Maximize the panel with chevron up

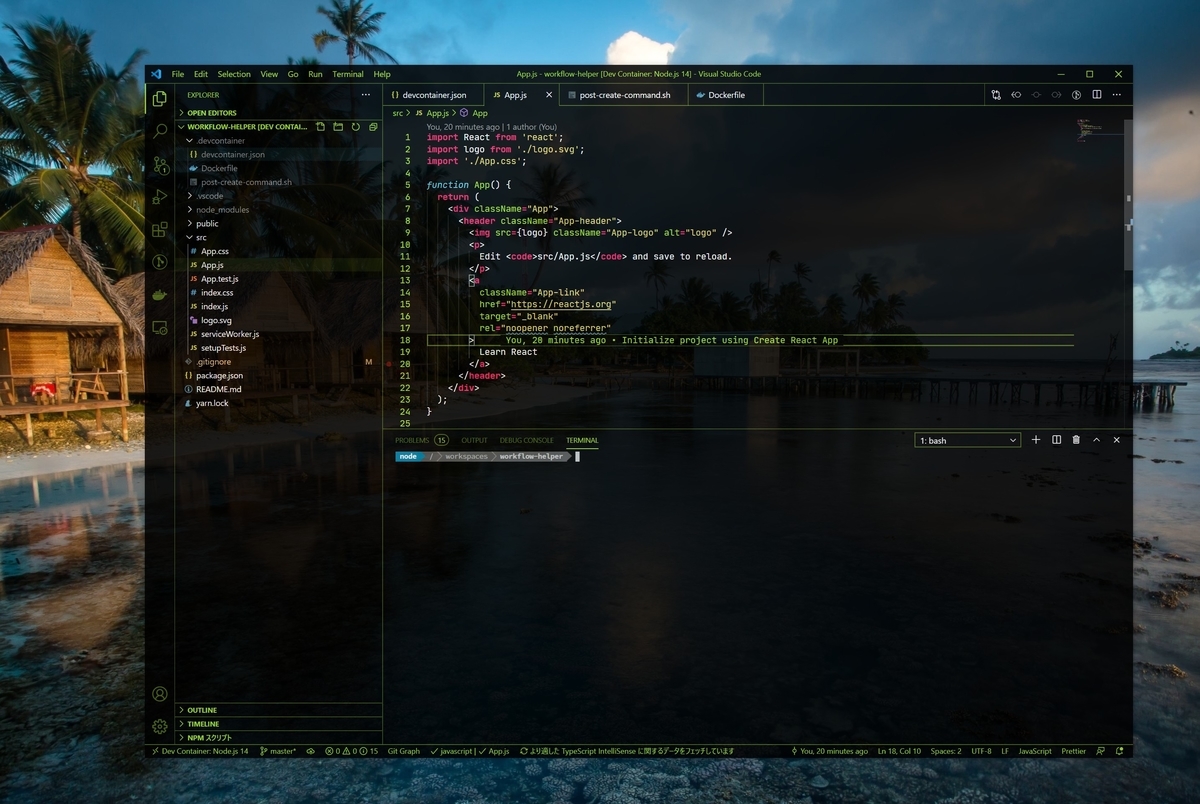pos(1096,440)
